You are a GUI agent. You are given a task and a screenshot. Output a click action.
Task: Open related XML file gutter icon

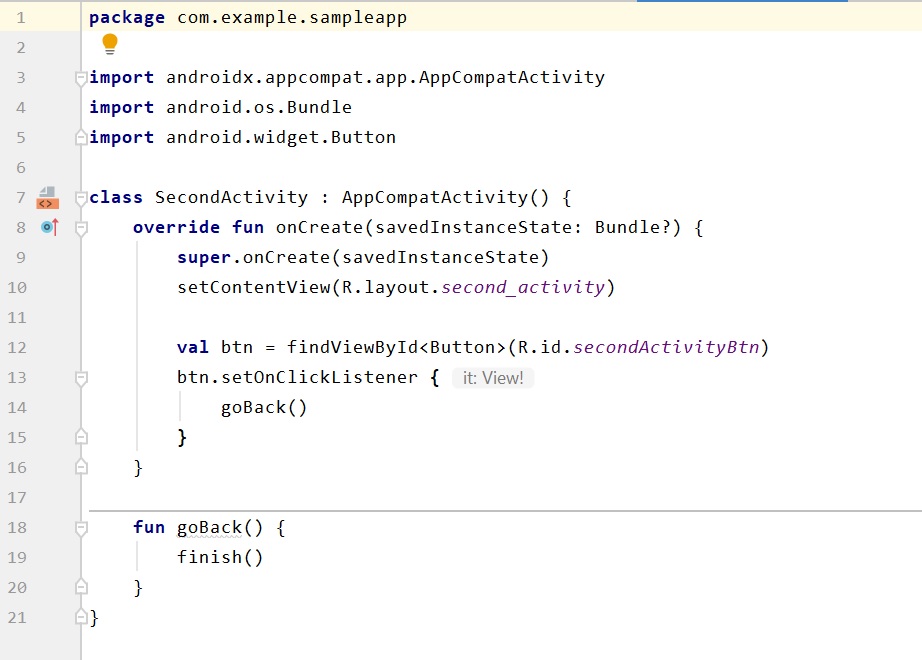[x=47, y=198]
